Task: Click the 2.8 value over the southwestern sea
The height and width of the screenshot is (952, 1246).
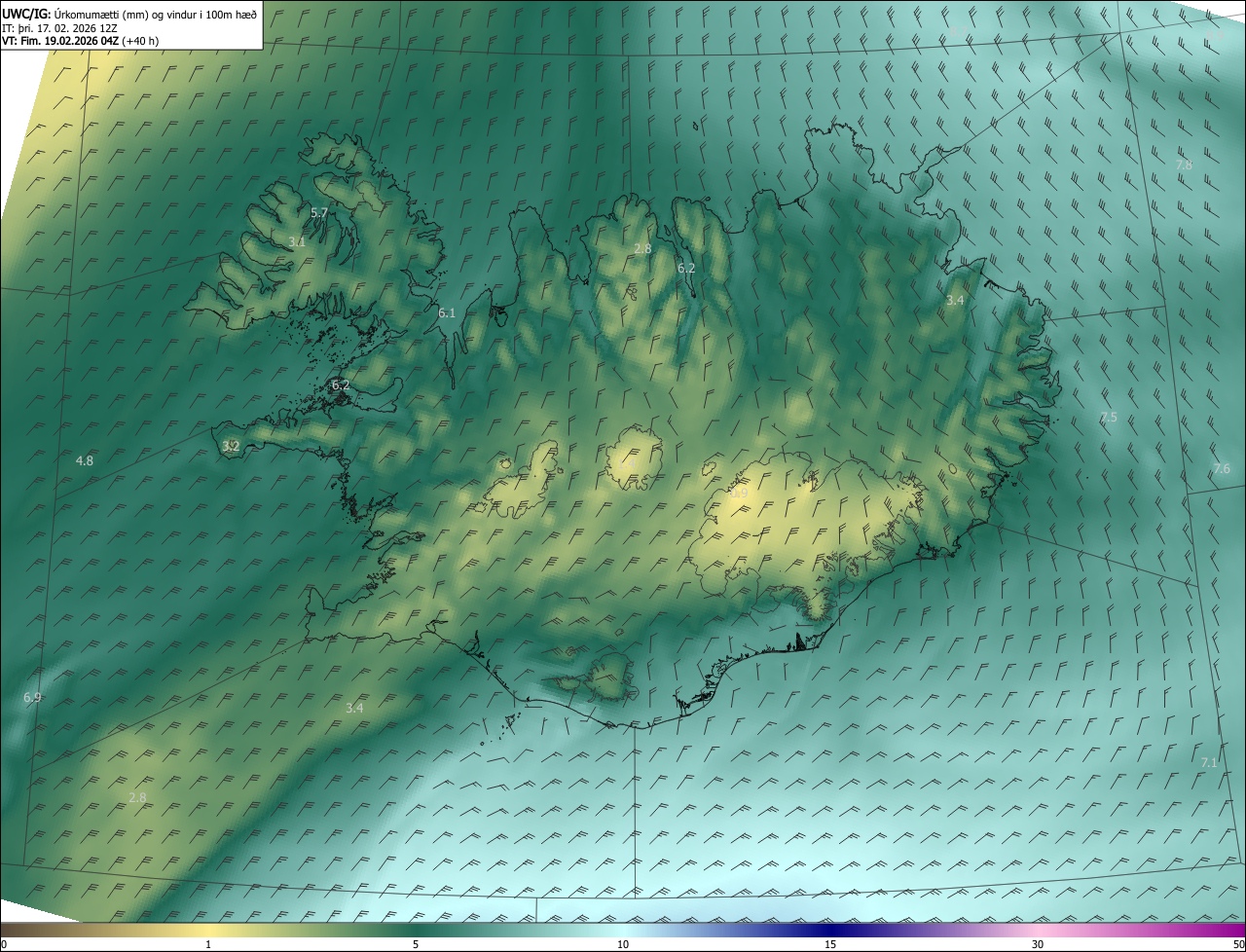Action: (137, 798)
